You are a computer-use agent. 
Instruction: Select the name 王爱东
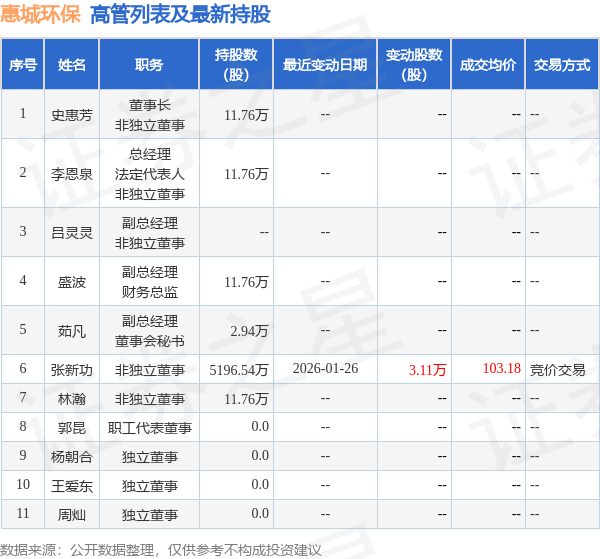click(x=72, y=486)
